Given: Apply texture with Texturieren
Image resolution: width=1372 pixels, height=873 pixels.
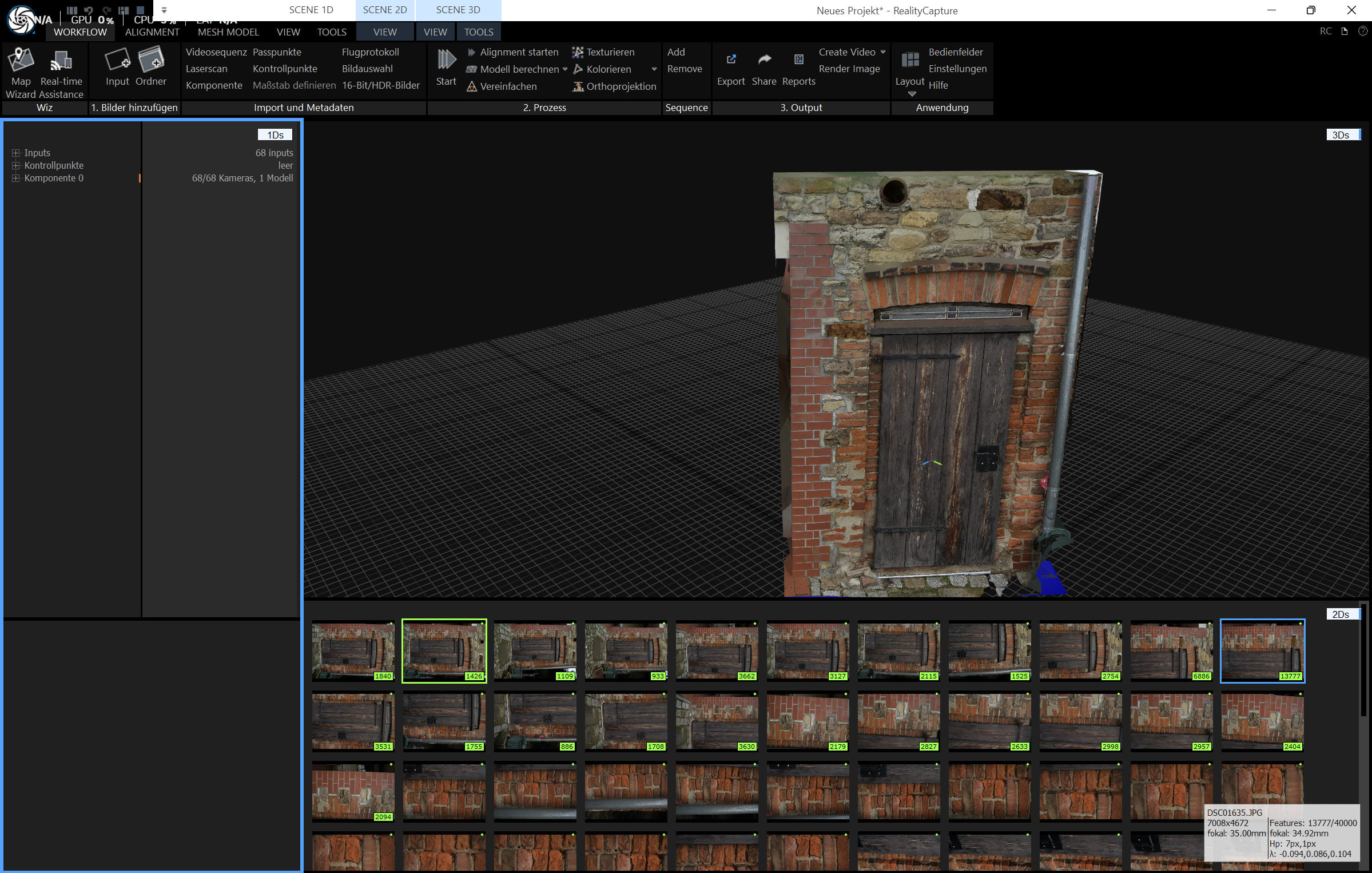Looking at the screenshot, I should (603, 52).
